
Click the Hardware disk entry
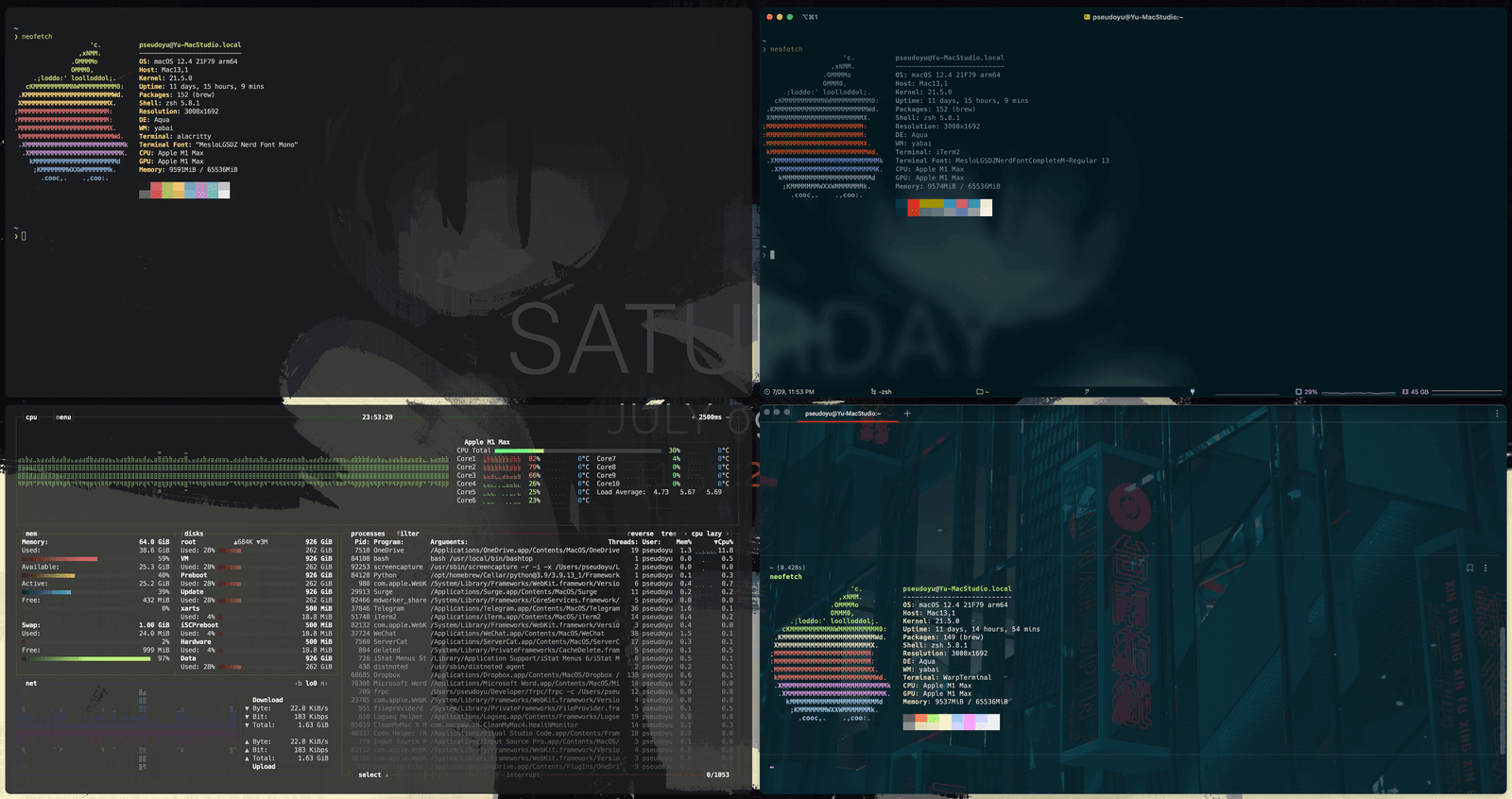(x=196, y=642)
